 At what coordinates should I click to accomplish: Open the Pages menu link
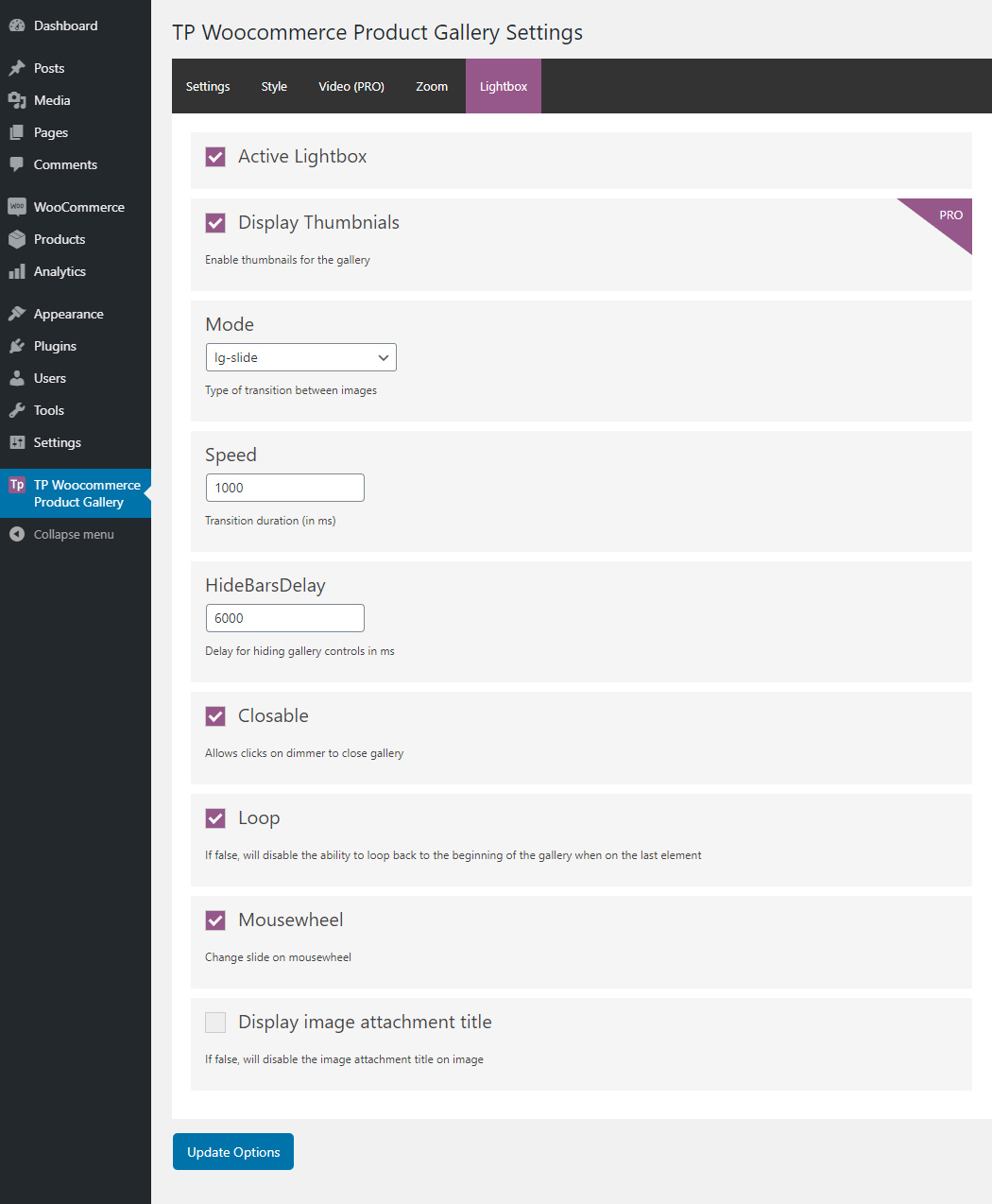(x=51, y=132)
